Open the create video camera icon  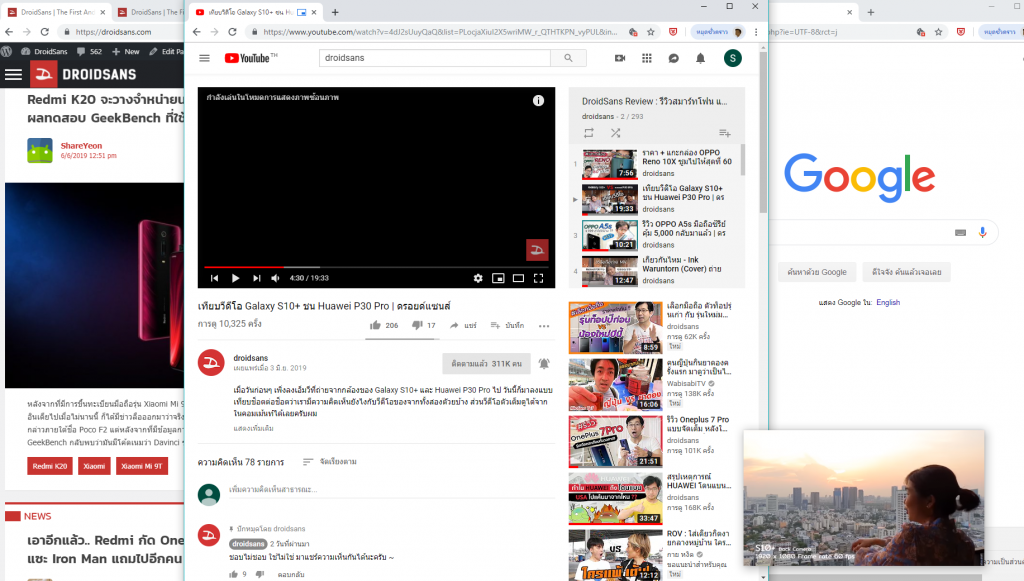620,58
